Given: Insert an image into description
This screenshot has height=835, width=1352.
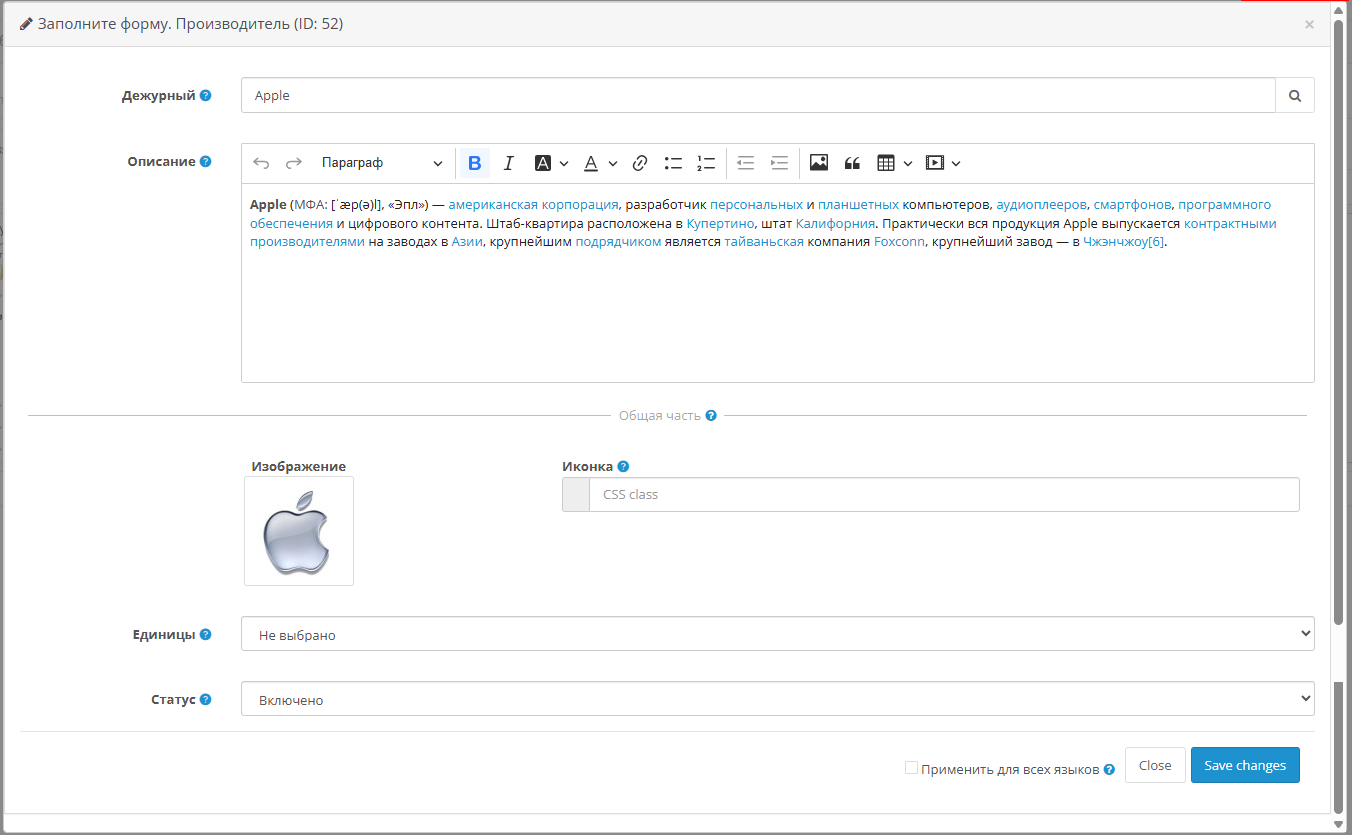Looking at the screenshot, I should [819, 163].
